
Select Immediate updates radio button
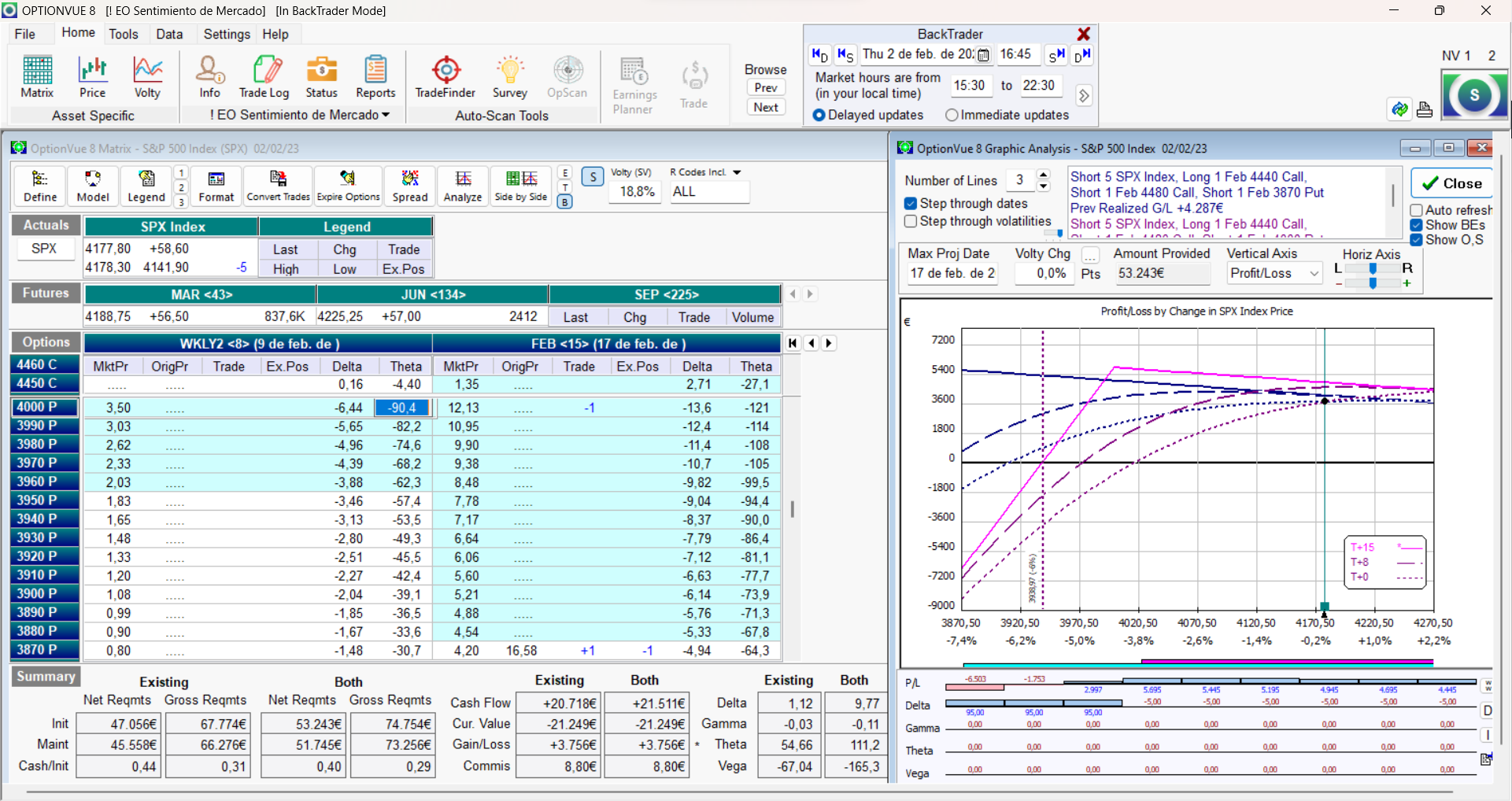[952, 115]
